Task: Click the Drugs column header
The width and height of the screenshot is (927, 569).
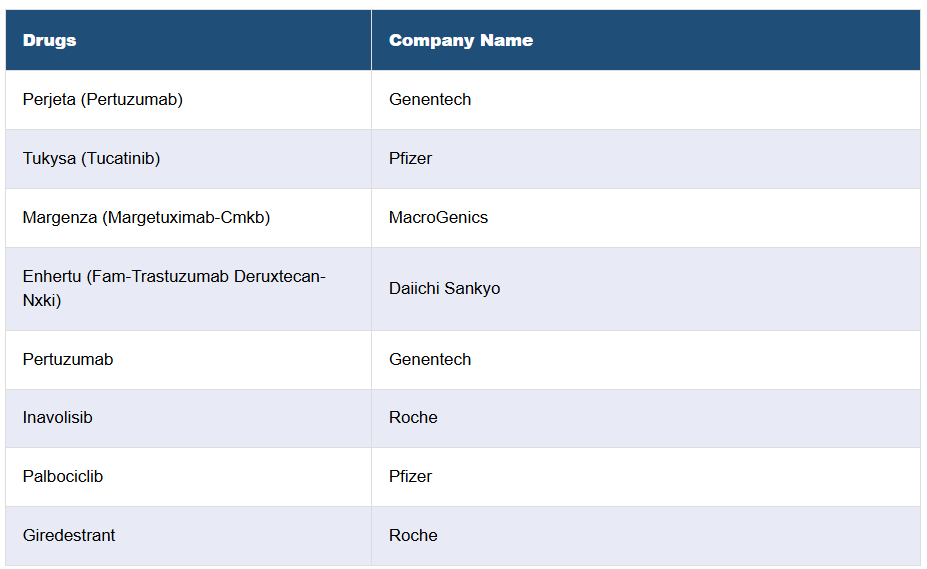Action: tap(50, 41)
